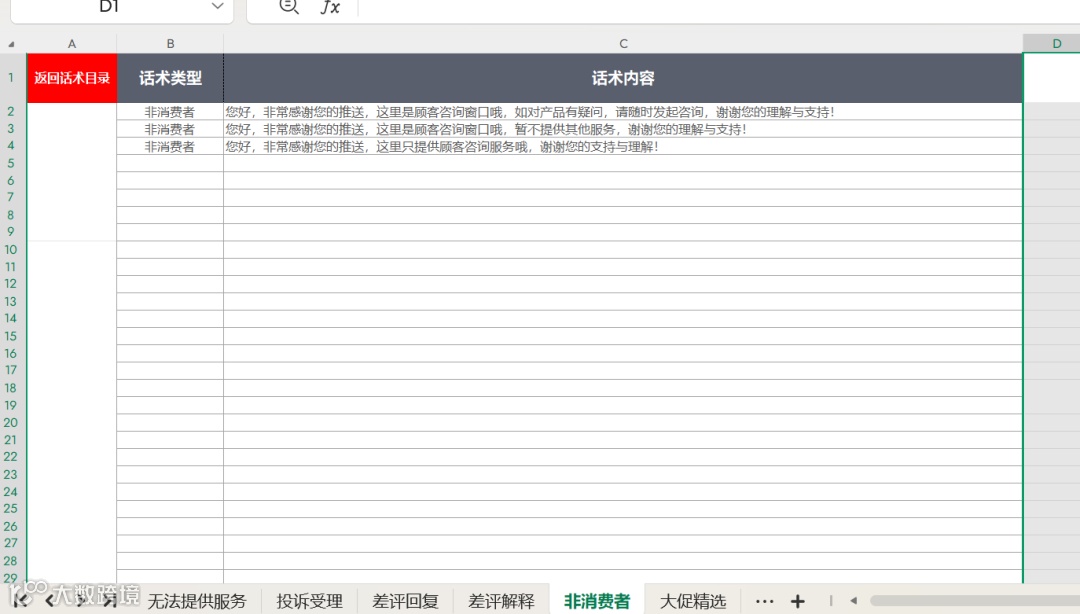Viewport: 1080px width, 614px height.
Task: Select the row 2 text ending 请随时发起咨询
Action: tap(530, 112)
